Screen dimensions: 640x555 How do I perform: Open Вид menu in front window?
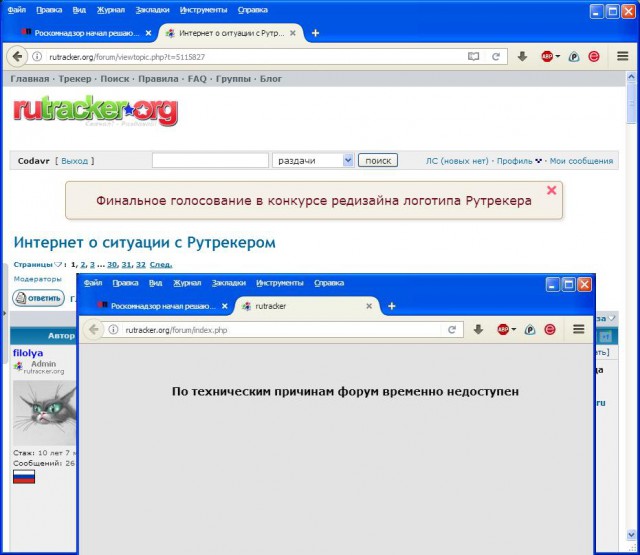click(x=156, y=283)
